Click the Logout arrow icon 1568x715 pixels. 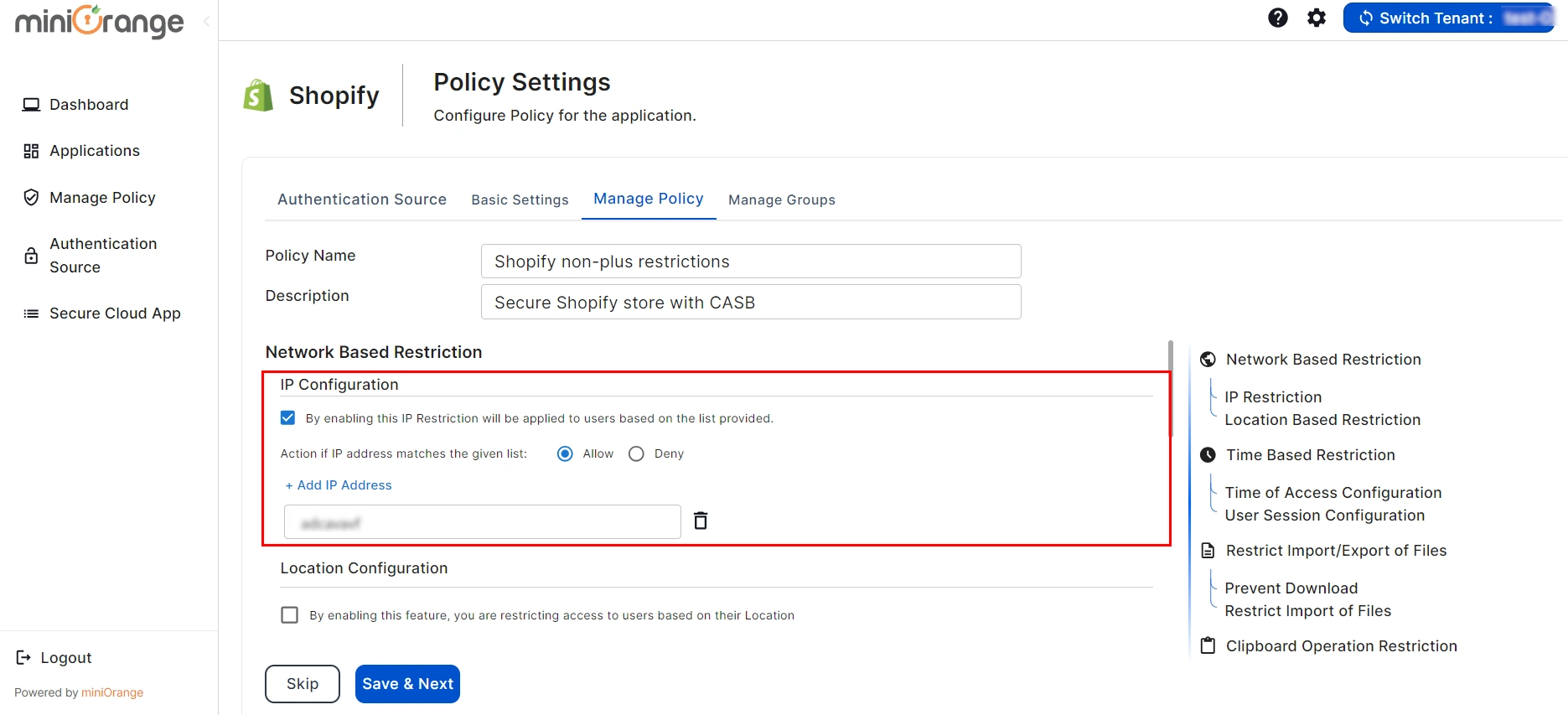click(23, 658)
